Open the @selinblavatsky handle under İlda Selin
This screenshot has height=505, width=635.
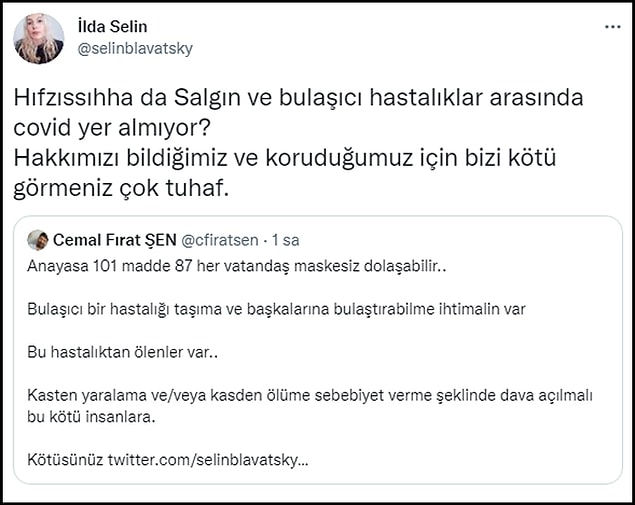135,49
